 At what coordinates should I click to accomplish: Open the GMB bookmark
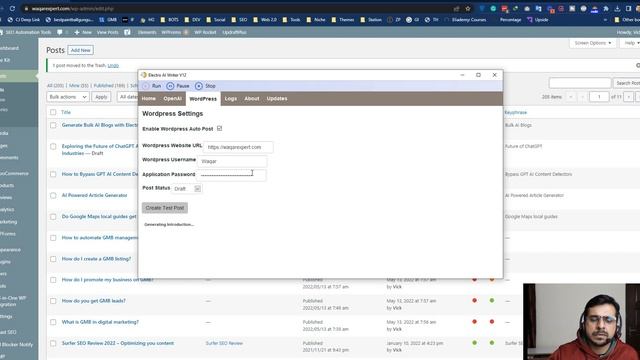click(108, 20)
